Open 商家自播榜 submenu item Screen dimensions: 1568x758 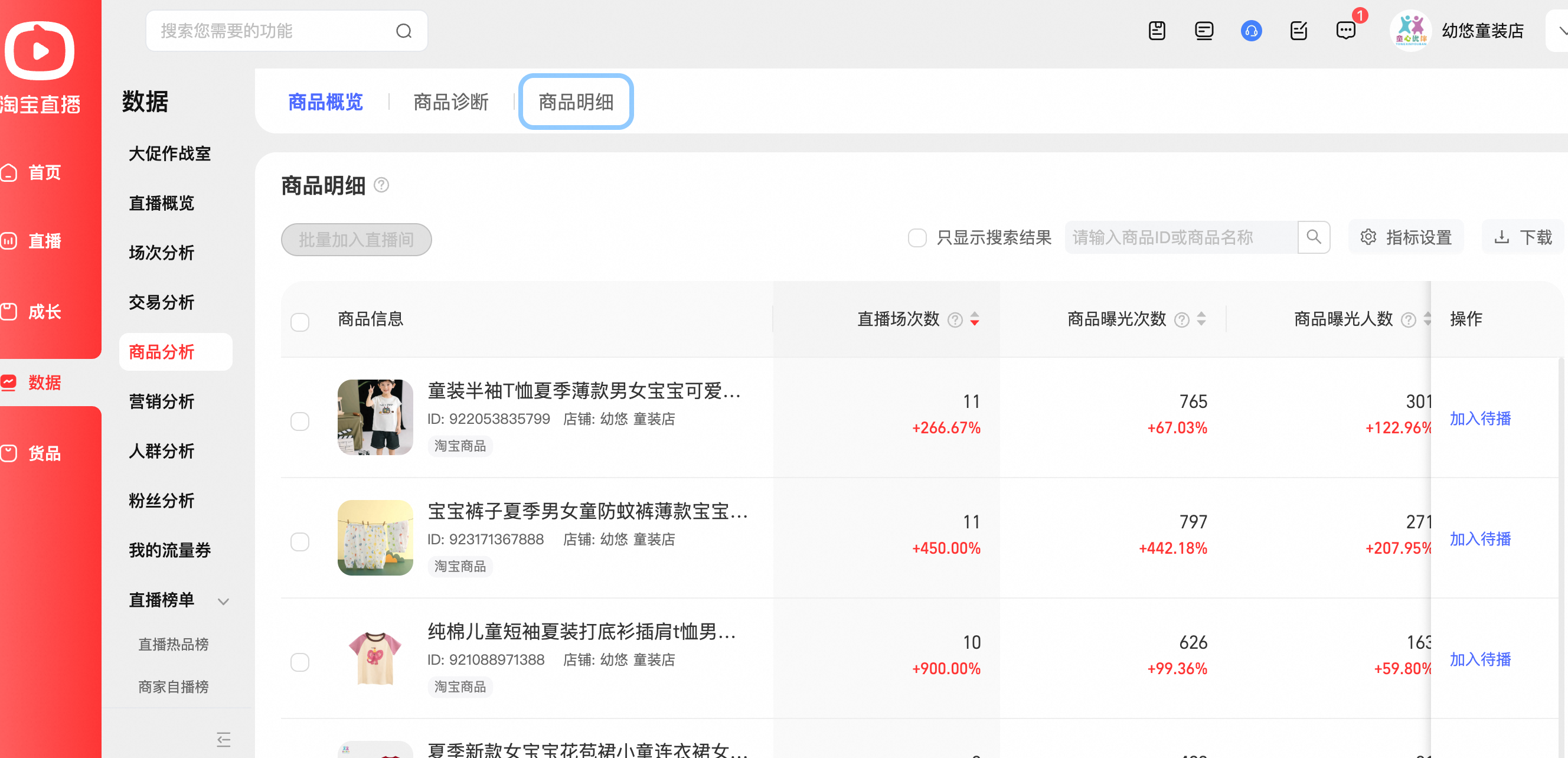(174, 687)
